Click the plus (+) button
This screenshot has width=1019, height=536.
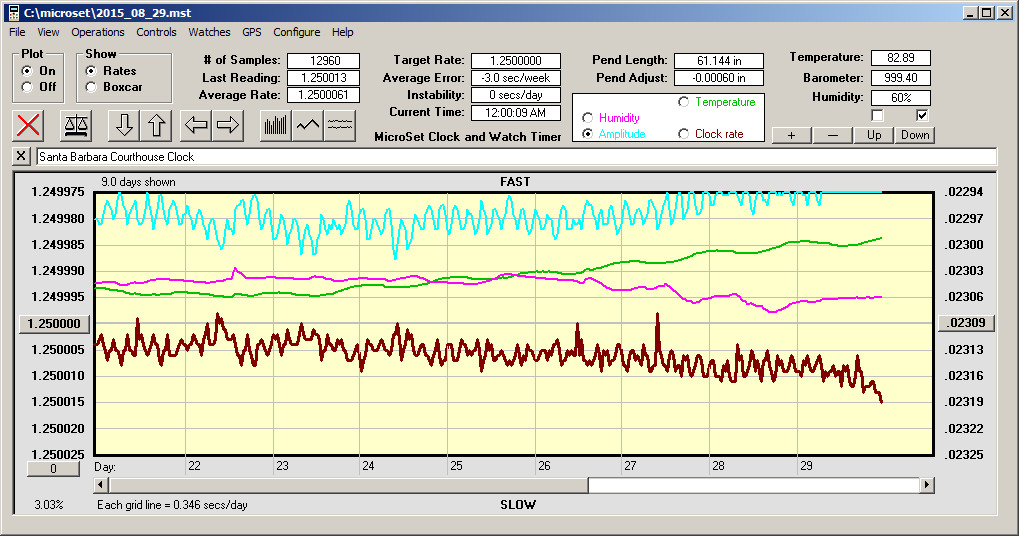(792, 134)
